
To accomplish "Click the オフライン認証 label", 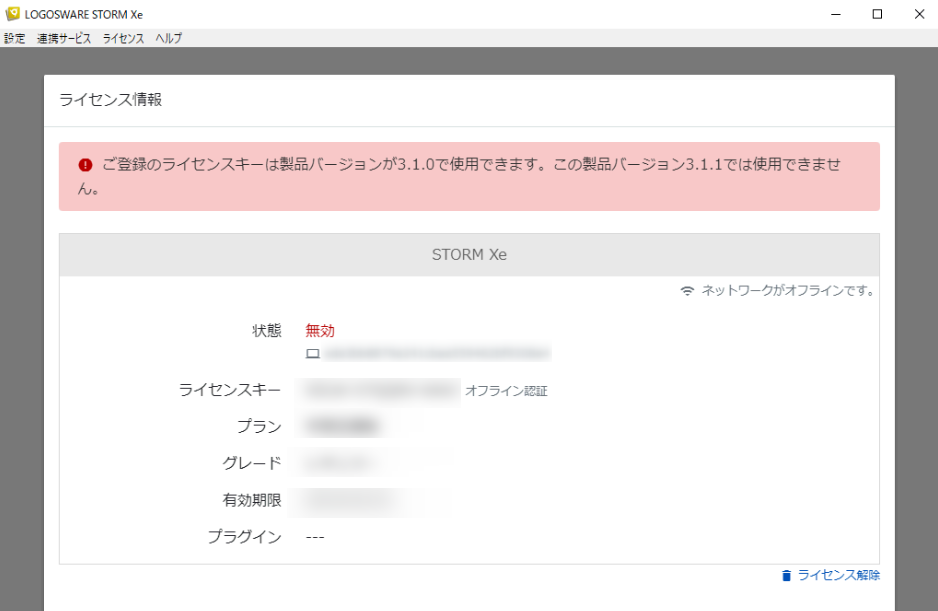I will pyautogui.click(x=506, y=391).
